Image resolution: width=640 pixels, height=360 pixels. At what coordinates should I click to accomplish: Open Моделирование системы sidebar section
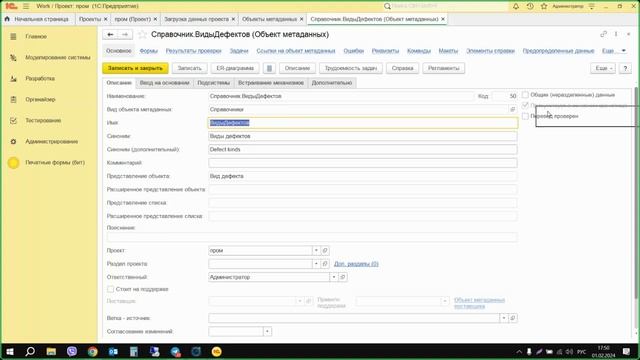[58, 58]
